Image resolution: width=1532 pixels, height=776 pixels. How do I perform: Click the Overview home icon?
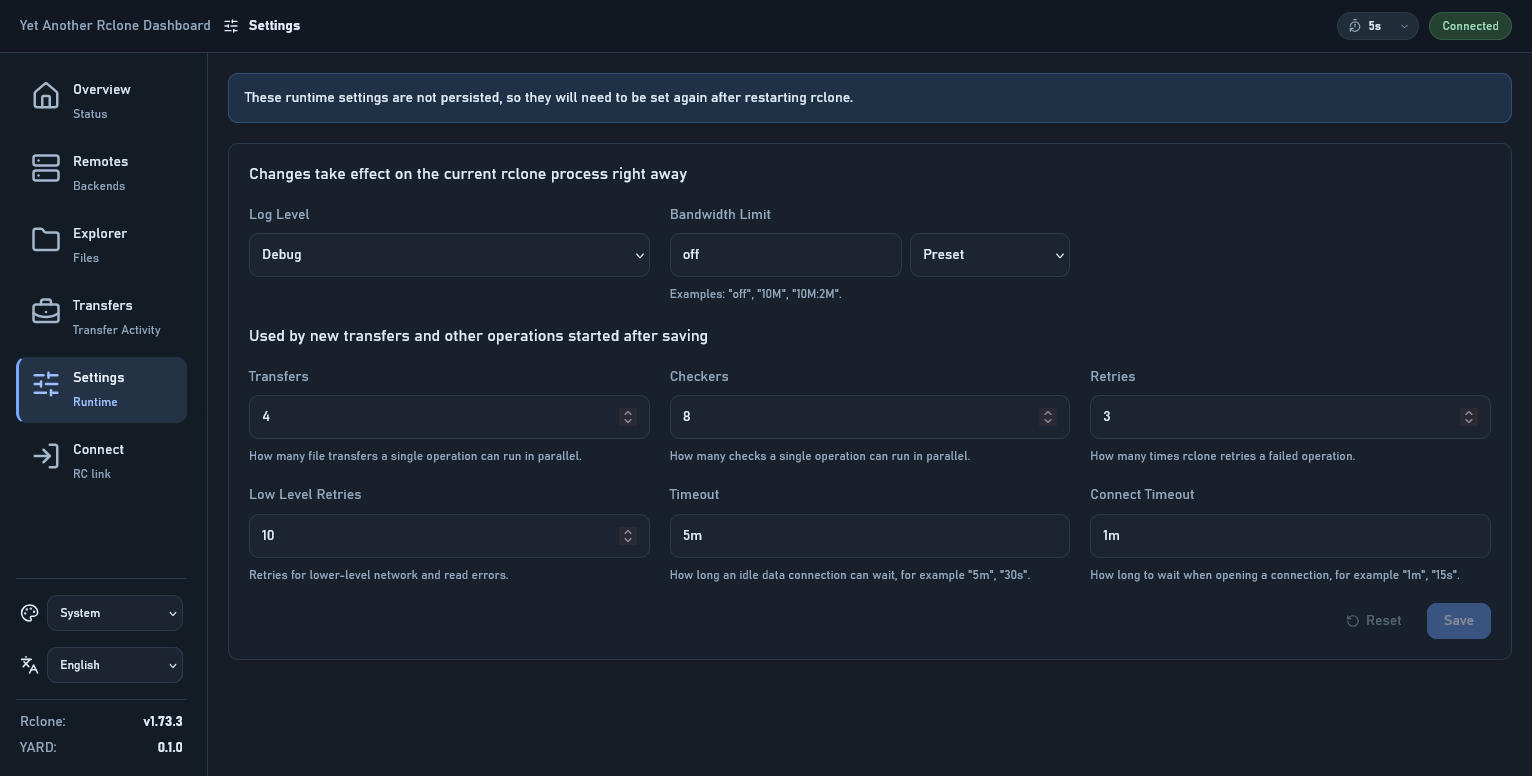click(46, 95)
